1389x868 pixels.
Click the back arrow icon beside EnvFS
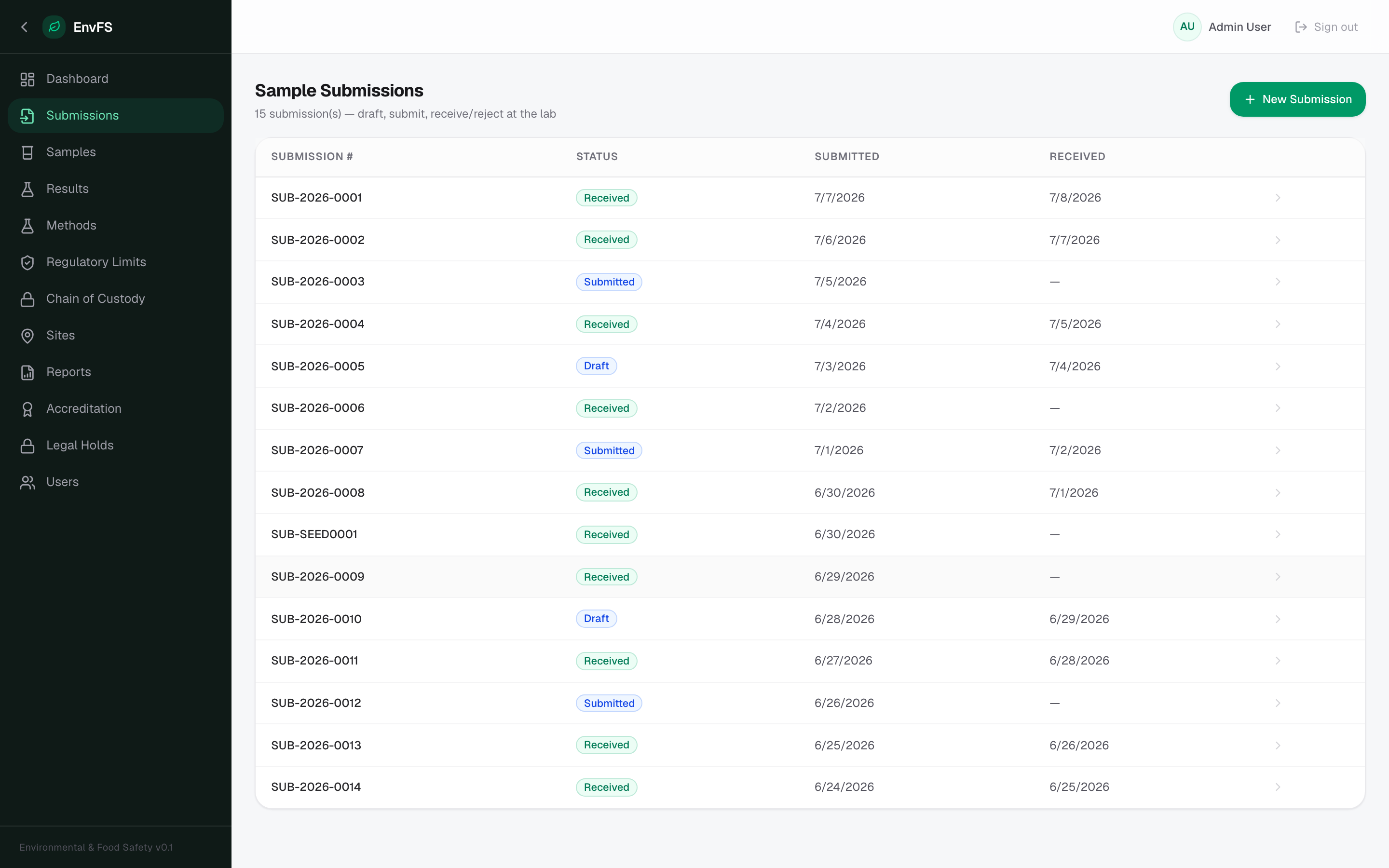click(24, 27)
